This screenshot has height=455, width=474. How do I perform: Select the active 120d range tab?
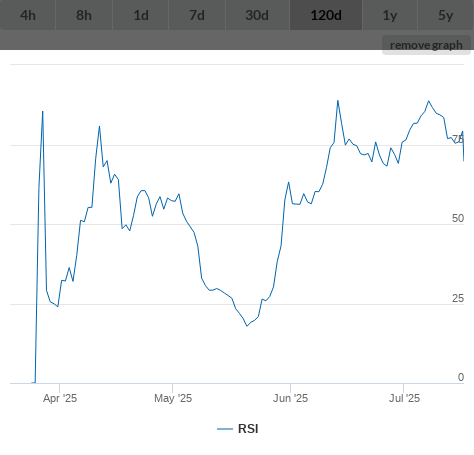(326, 15)
